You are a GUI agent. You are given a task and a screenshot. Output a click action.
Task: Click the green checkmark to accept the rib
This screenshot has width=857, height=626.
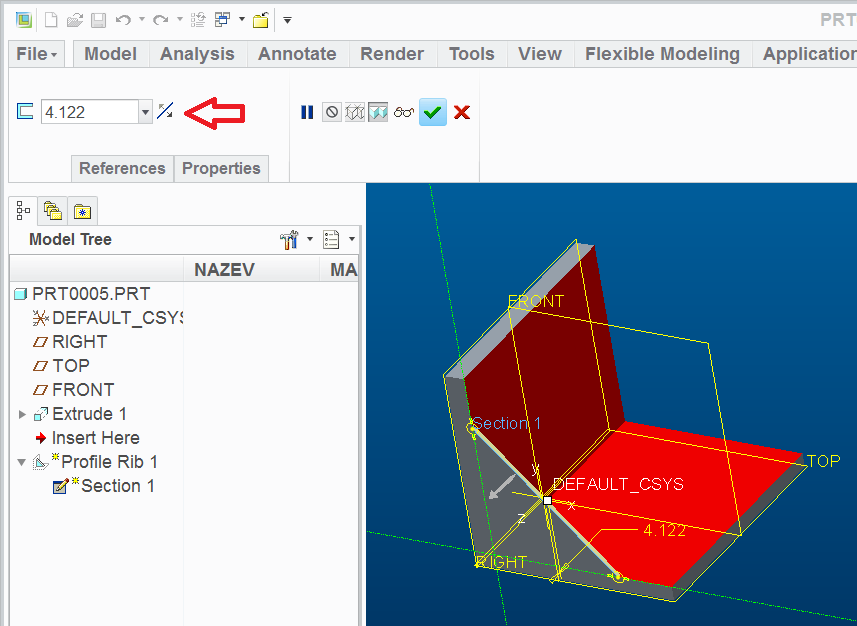click(x=432, y=113)
